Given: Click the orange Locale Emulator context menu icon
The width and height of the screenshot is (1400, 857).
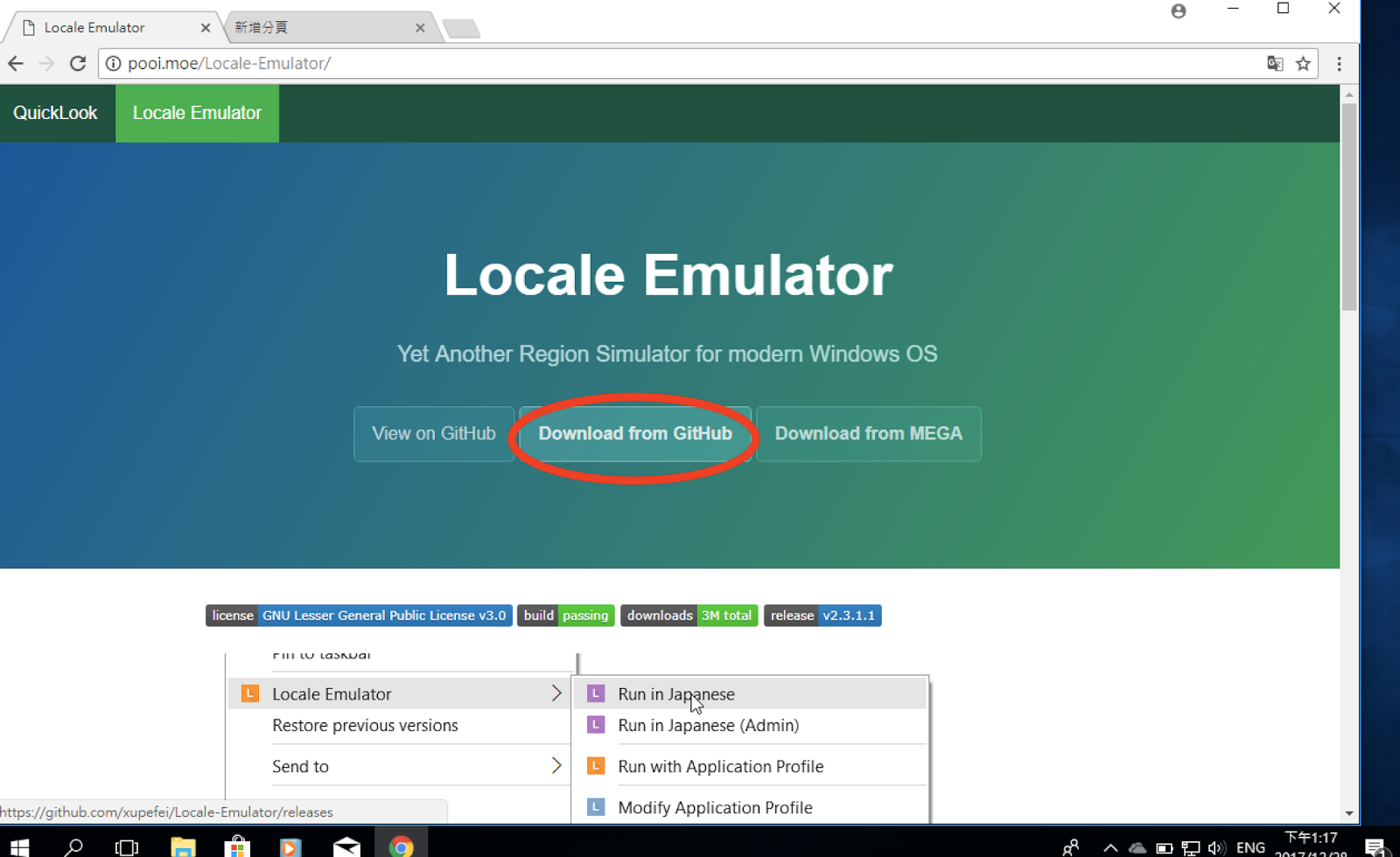Looking at the screenshot, I should [x=250, y=693].
